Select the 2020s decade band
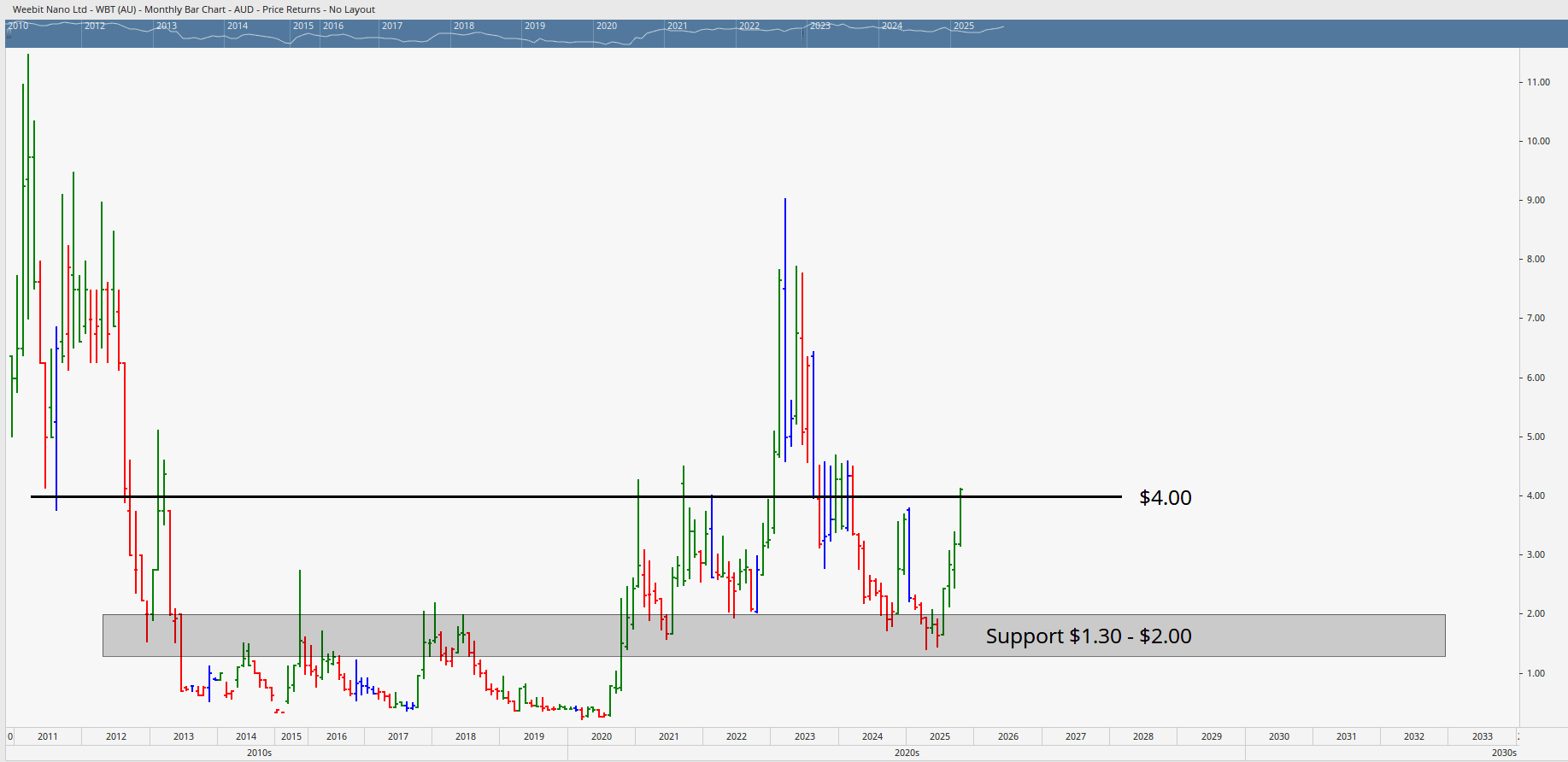The width and height of the screenshot is (1568, 762). pos(907,753)
